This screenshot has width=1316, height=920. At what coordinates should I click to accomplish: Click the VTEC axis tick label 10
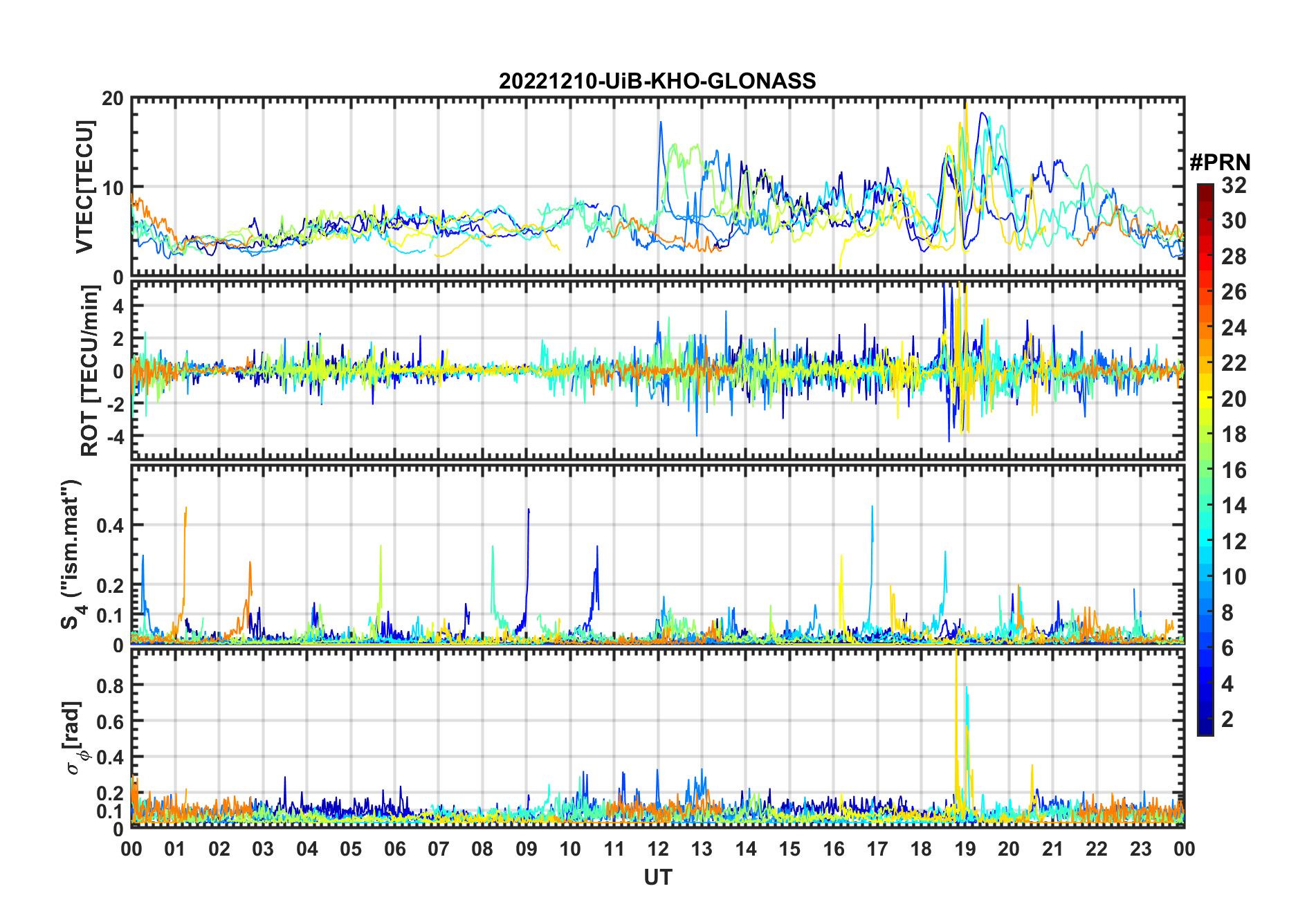(x=113, y=187)
